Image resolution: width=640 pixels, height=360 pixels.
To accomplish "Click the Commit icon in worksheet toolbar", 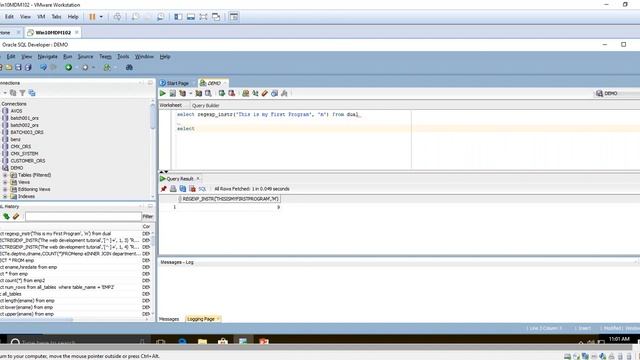I will 222,93.
